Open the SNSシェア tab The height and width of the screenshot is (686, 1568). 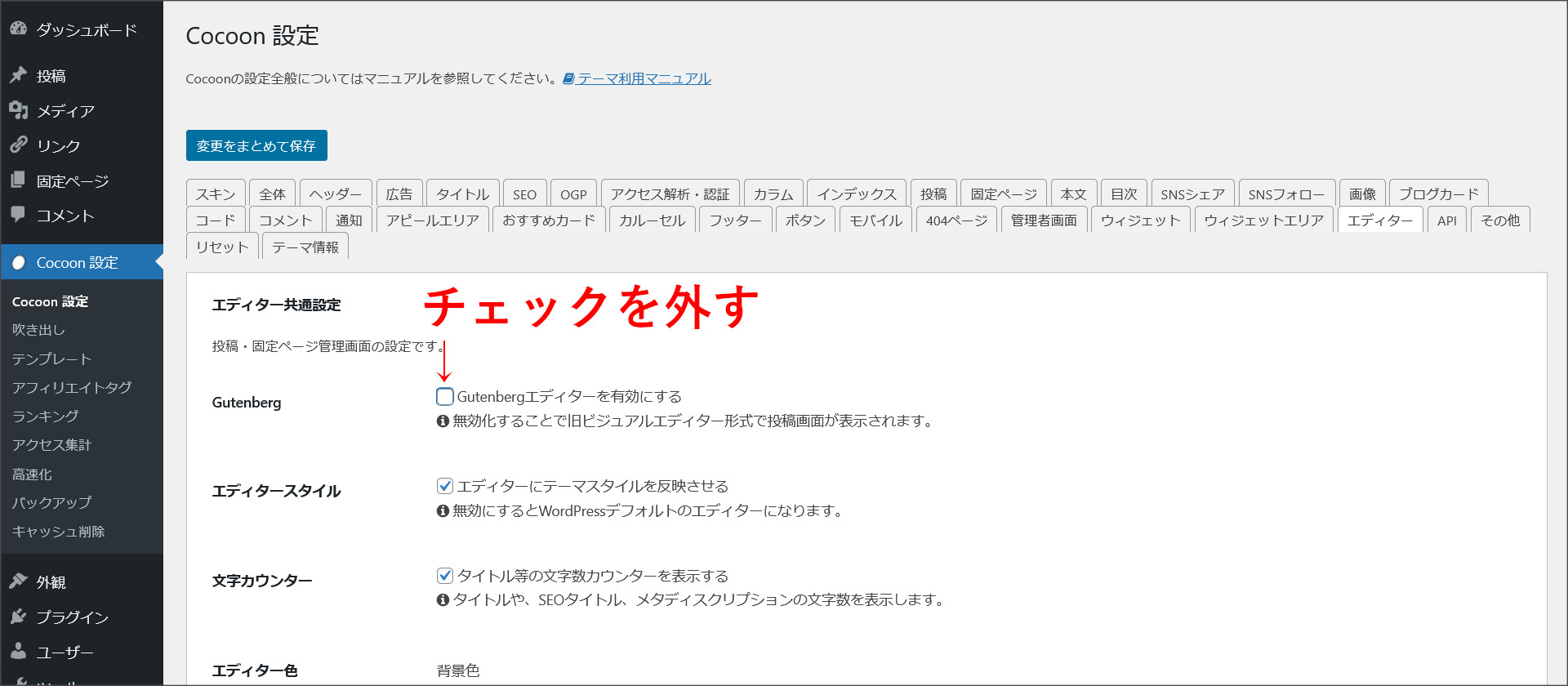[1193, 194]
